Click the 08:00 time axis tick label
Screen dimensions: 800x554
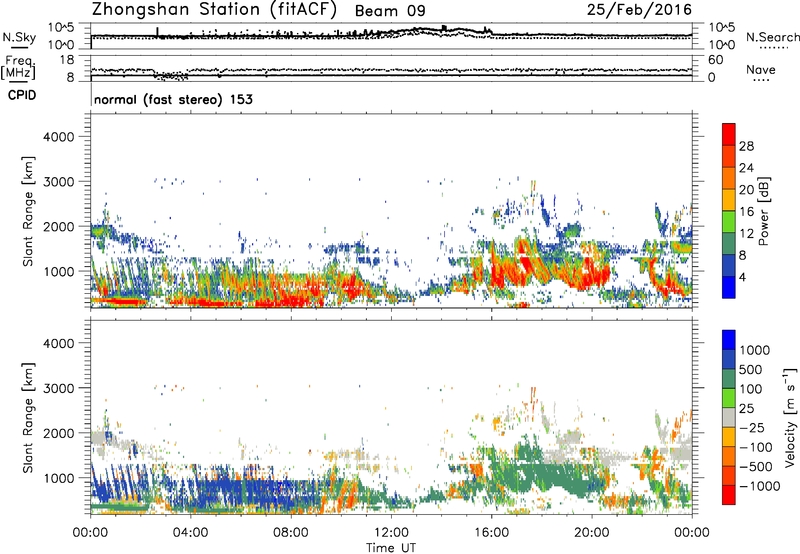291,533
